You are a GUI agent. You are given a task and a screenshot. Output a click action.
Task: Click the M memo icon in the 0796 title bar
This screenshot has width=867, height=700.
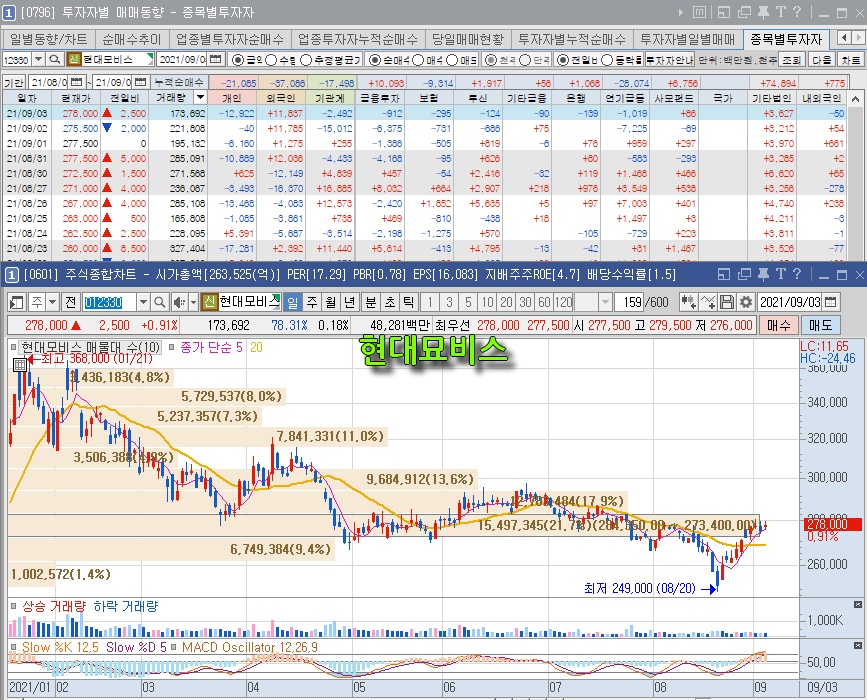click(x=699, y=12)
